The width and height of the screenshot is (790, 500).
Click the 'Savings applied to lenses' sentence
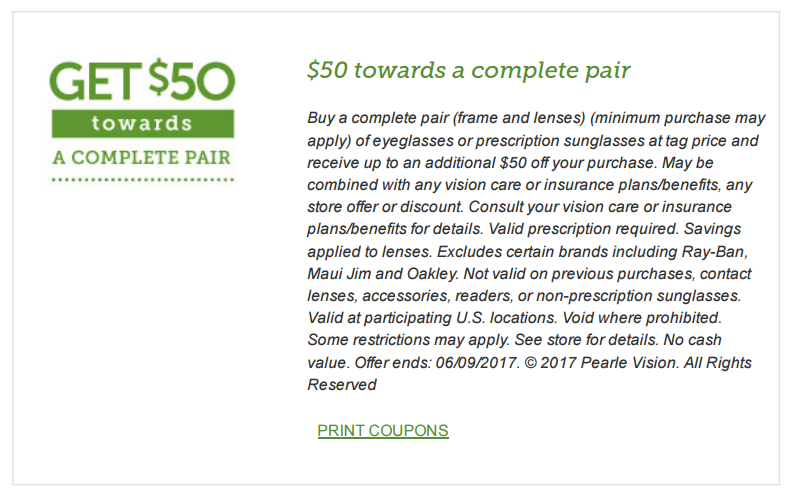524,240
